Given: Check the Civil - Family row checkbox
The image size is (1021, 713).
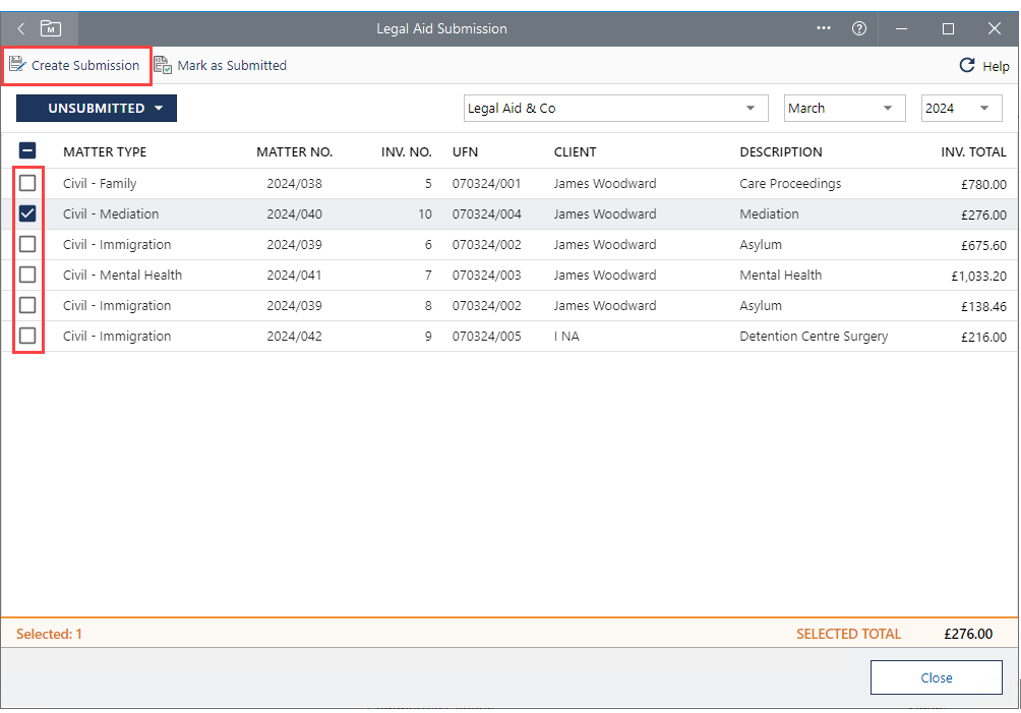Looking at the screenshot, I should (x=28, y=183).
